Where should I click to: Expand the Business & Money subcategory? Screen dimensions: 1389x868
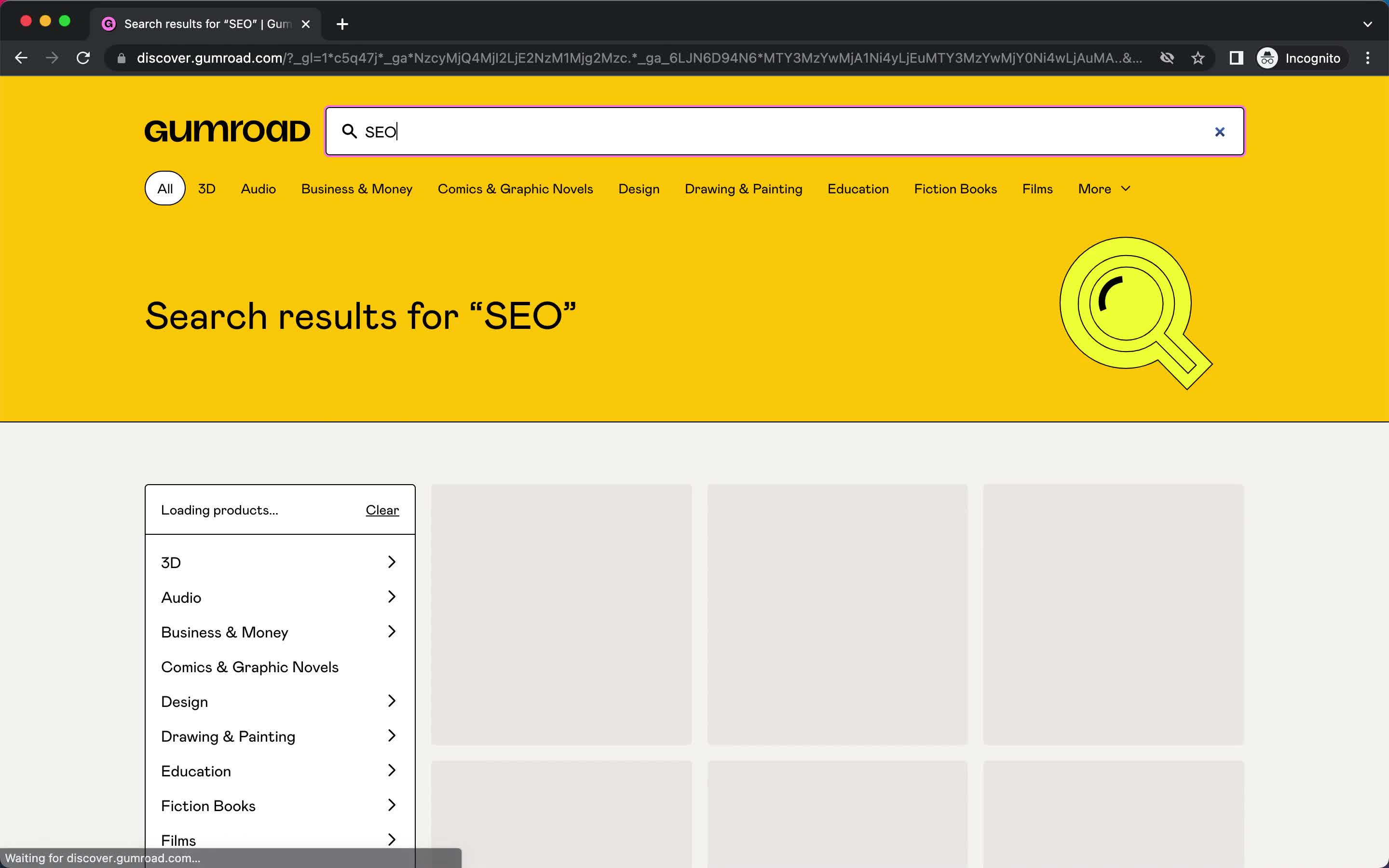391,631
